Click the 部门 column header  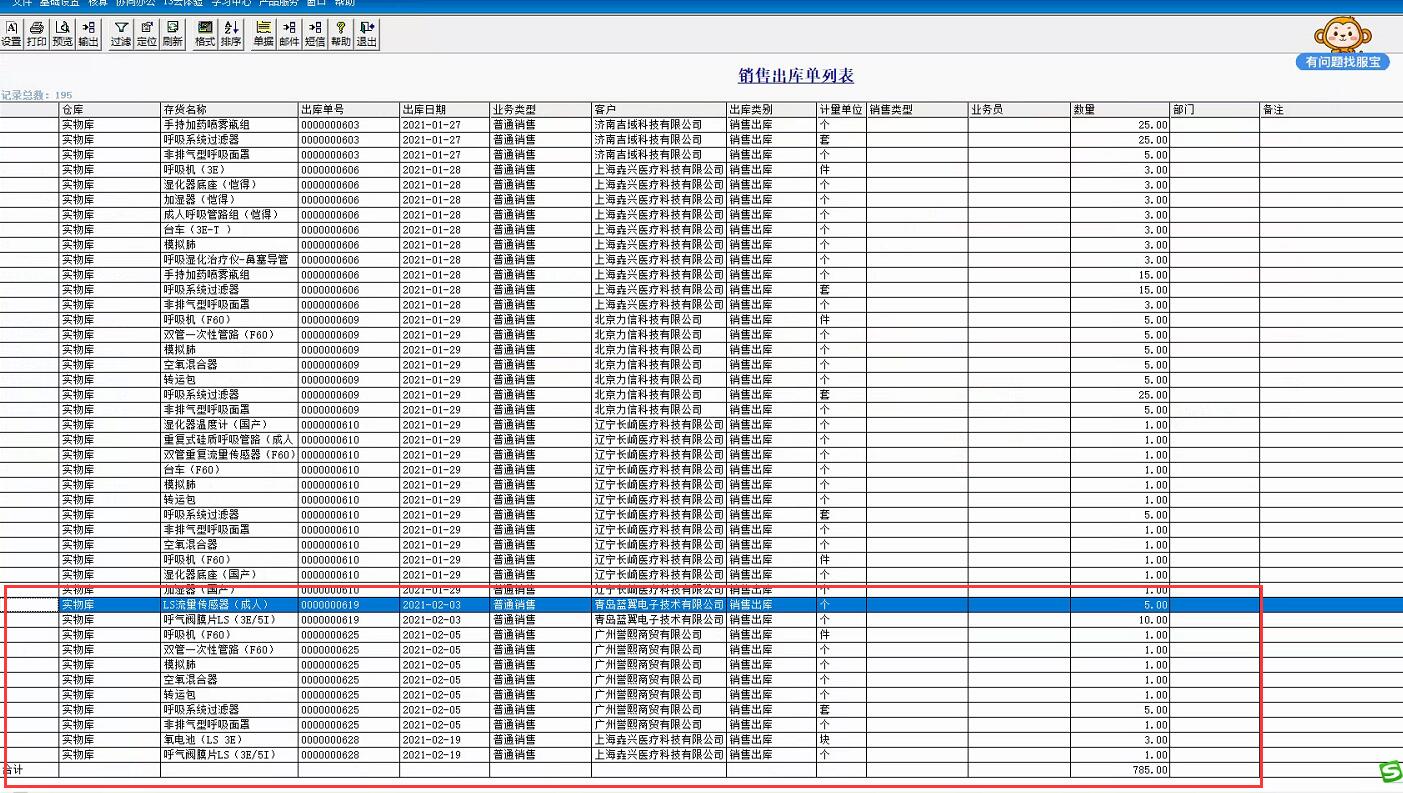coord(1214,109)
